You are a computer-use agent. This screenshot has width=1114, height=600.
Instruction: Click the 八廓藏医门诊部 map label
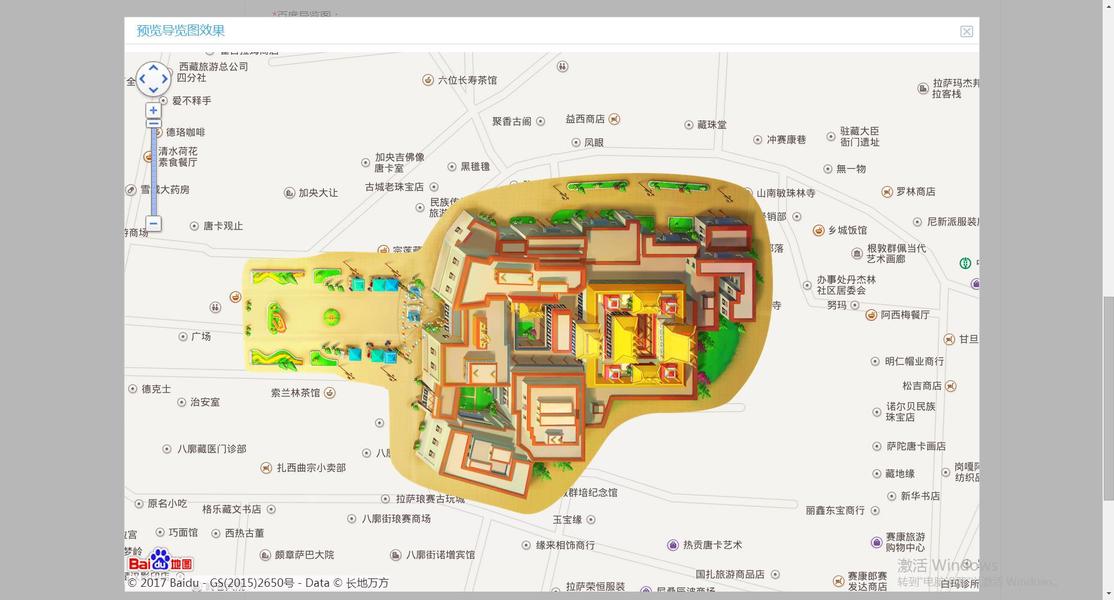click(x=212, y=449)
